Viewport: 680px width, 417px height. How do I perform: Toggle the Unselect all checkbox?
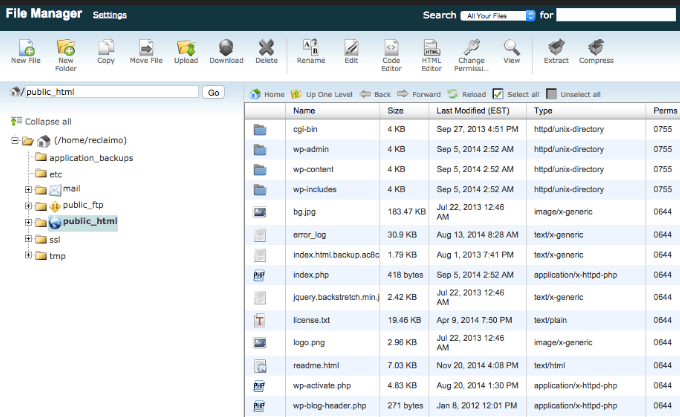(550, 94)
